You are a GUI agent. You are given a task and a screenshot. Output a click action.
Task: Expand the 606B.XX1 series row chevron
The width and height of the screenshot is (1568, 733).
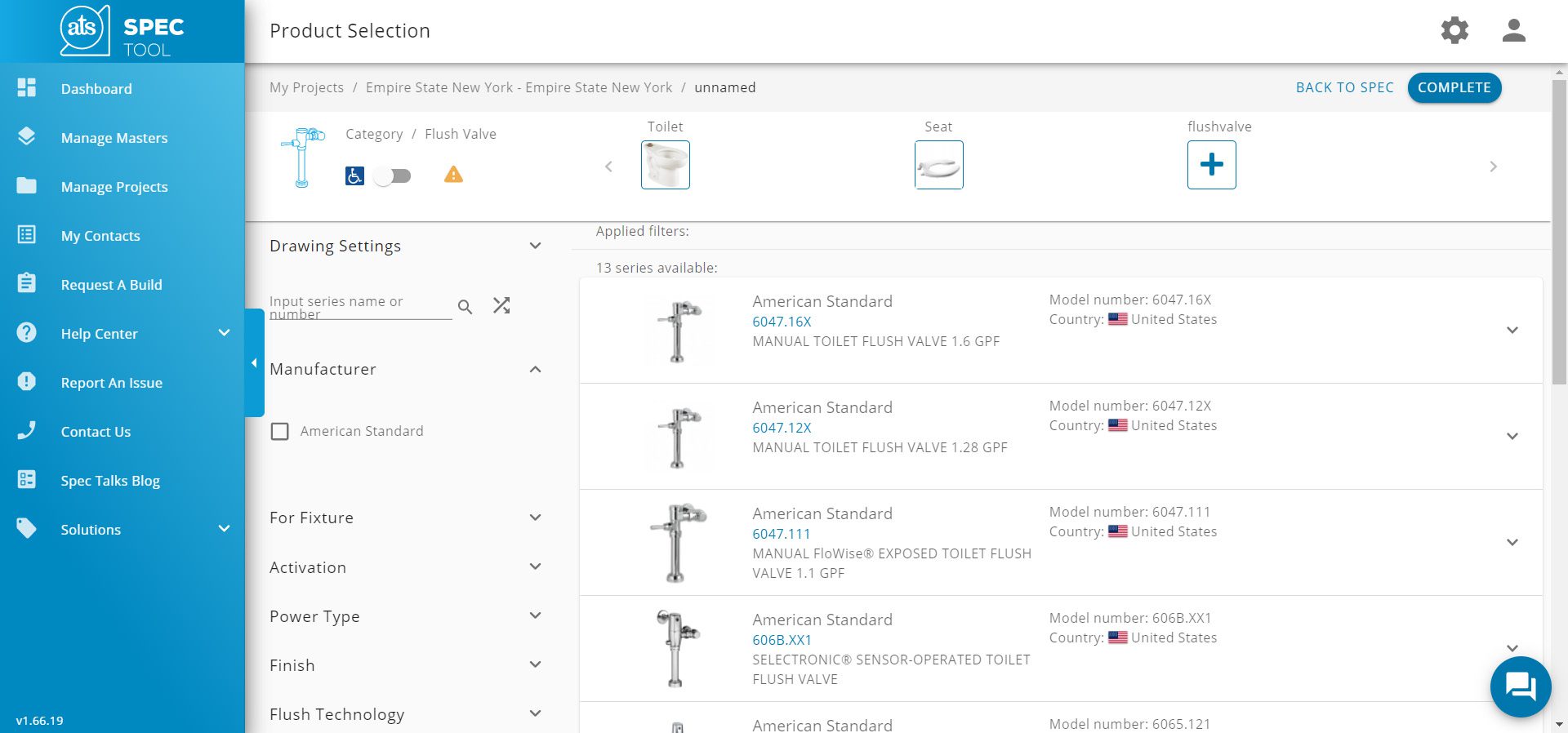pos(1512,648)
